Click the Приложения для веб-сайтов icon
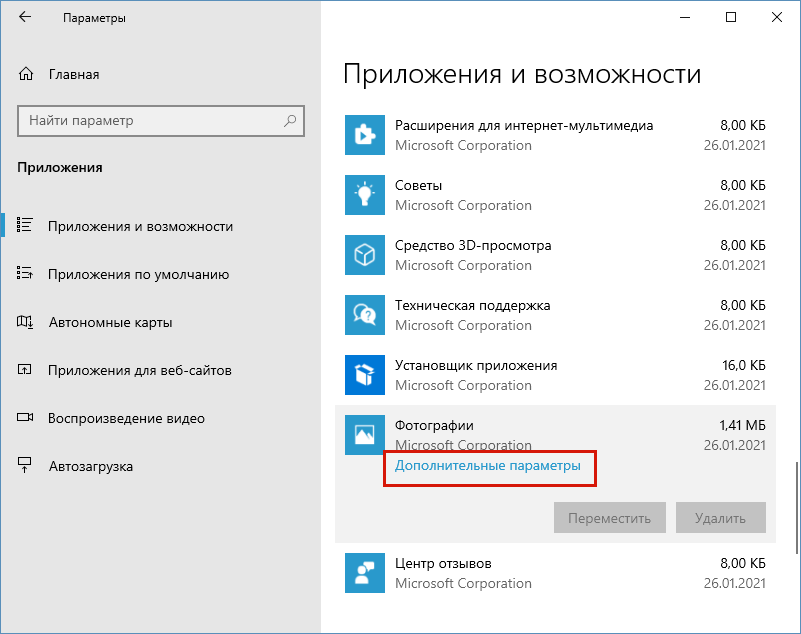 click(x=25, y=369)
